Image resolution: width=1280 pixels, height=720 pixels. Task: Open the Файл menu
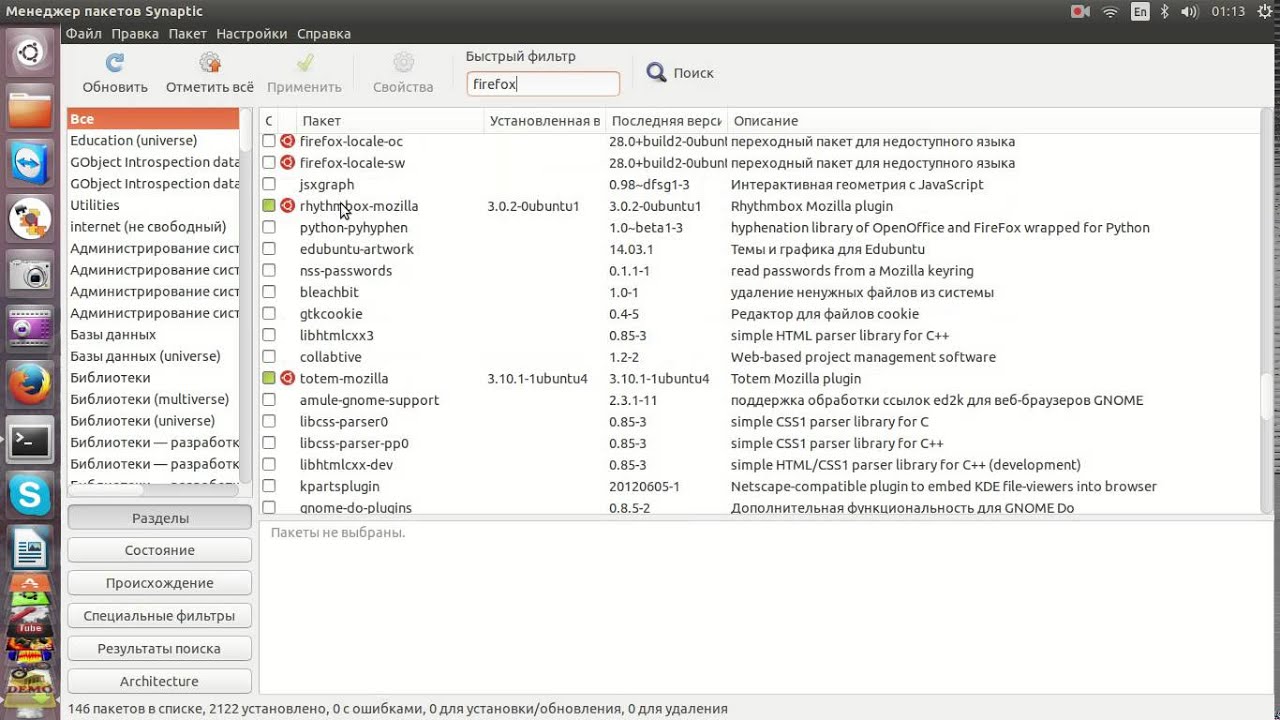point(83,33)
